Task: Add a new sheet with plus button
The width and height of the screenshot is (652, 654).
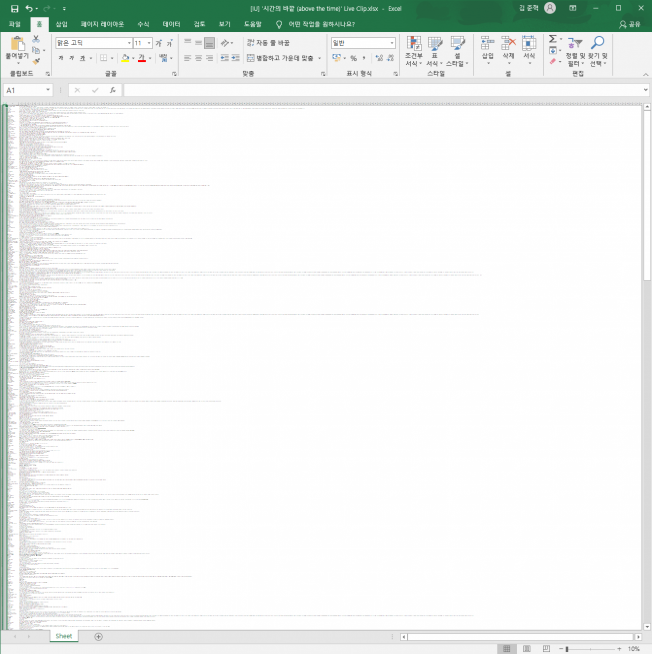Action: [x=98, y=636]
